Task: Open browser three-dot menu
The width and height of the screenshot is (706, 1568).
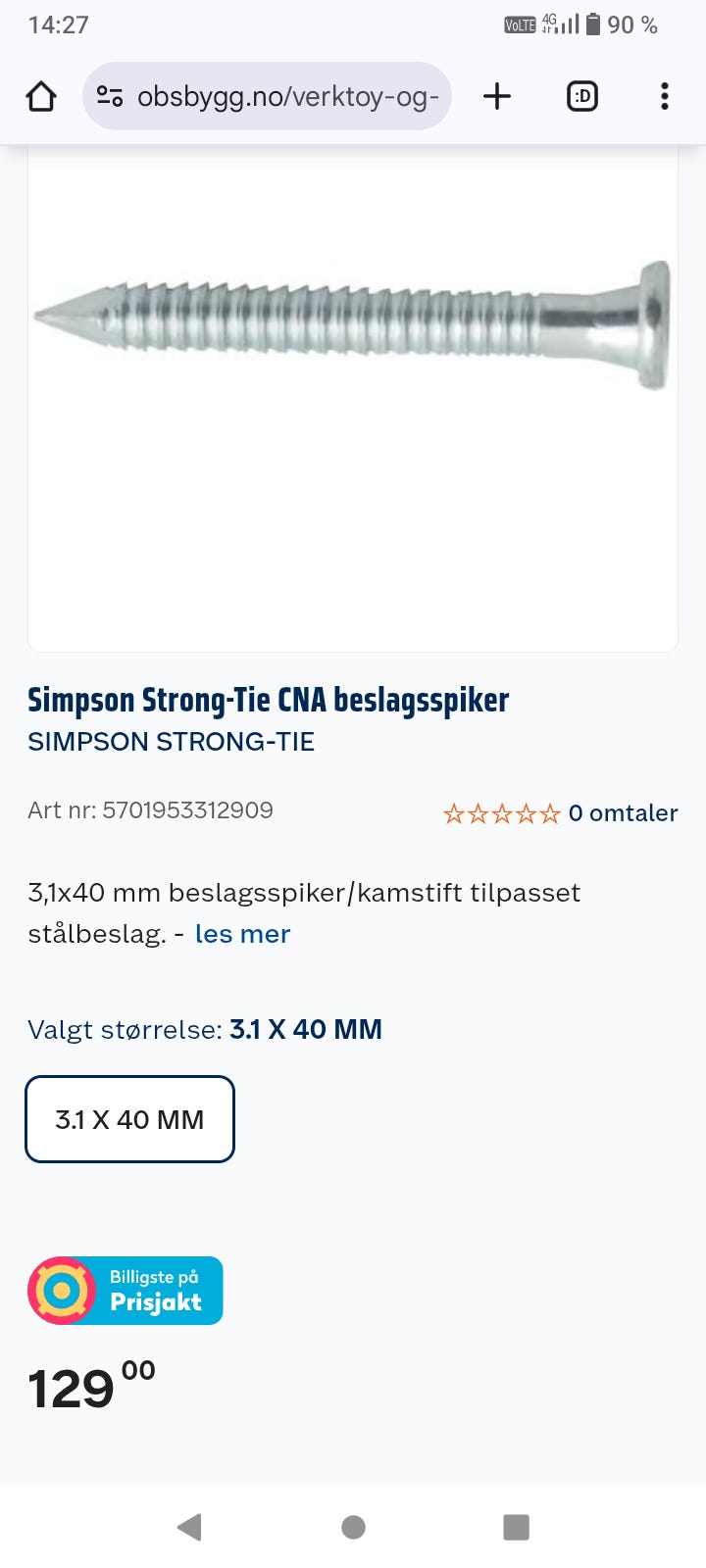Action: (x=665, y=96)
